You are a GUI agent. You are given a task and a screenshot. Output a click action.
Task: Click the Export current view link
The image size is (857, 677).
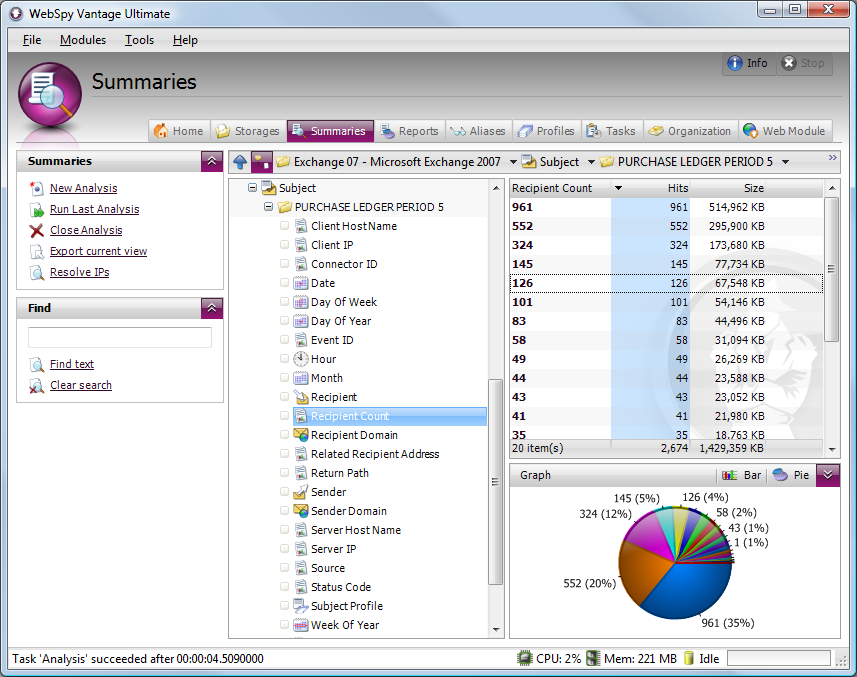98,251
